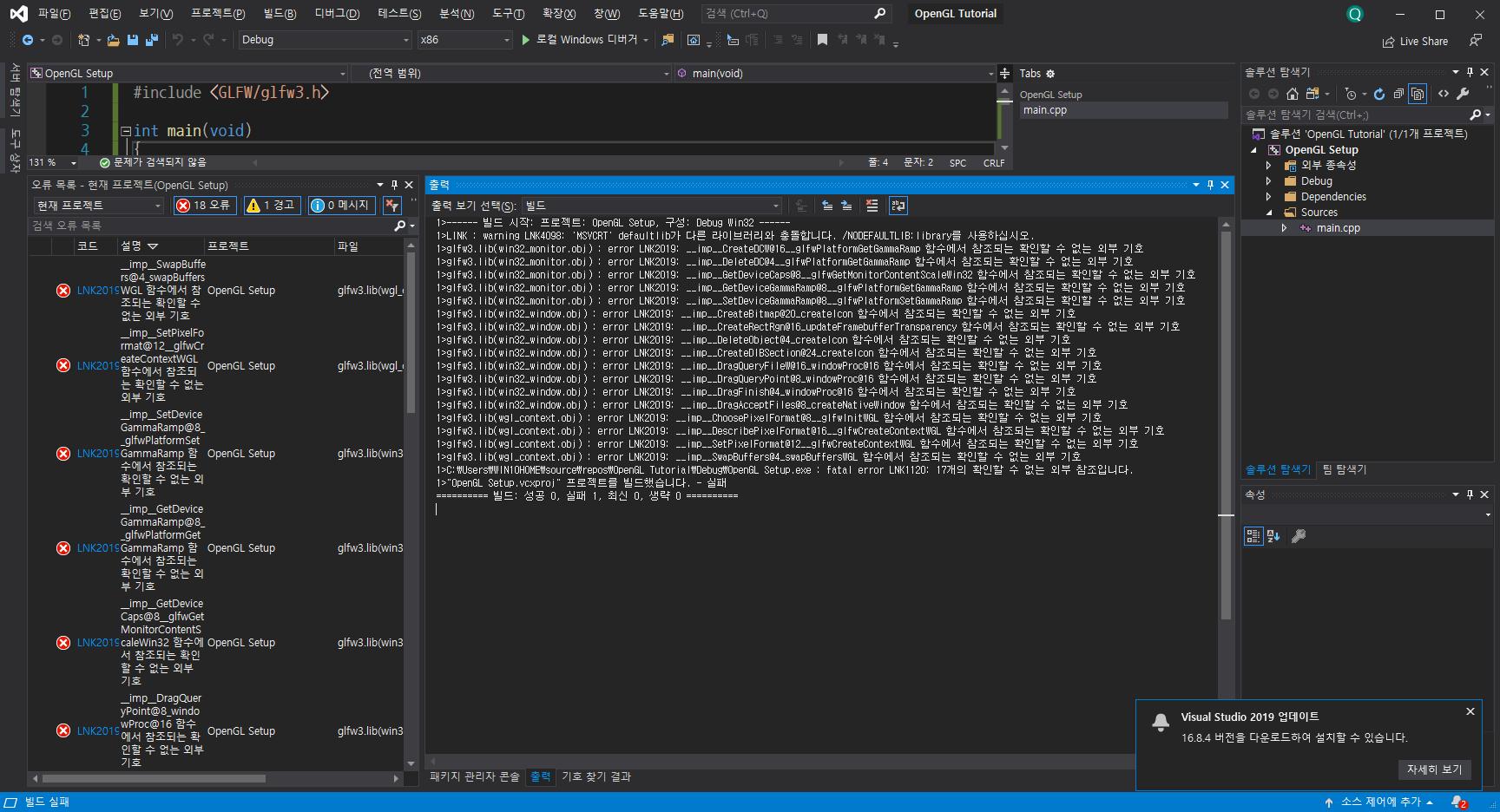This screenshot has width=1500, height=812.
Task: Click the 솔루션 탐색기 검색 field
Action: [1355, 115]
